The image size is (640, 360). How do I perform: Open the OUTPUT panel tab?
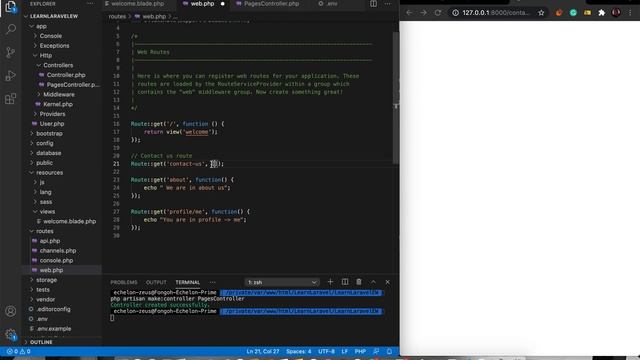coord(156,282)
